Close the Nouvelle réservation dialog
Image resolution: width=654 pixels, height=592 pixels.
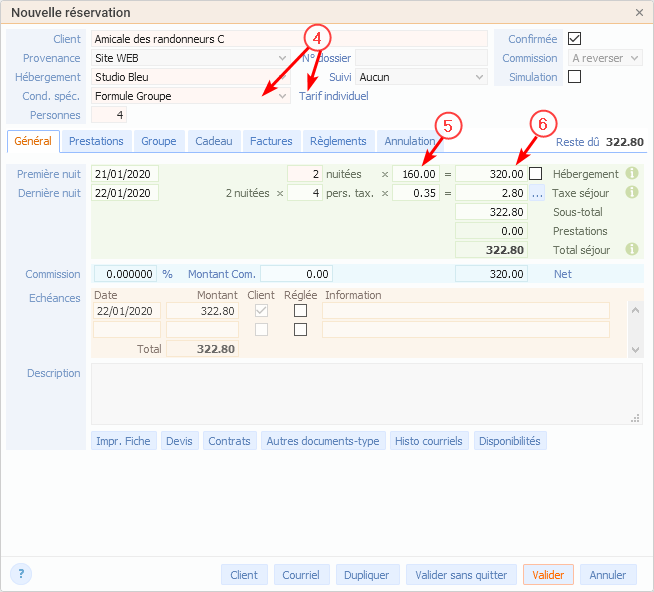coord(639,12)
